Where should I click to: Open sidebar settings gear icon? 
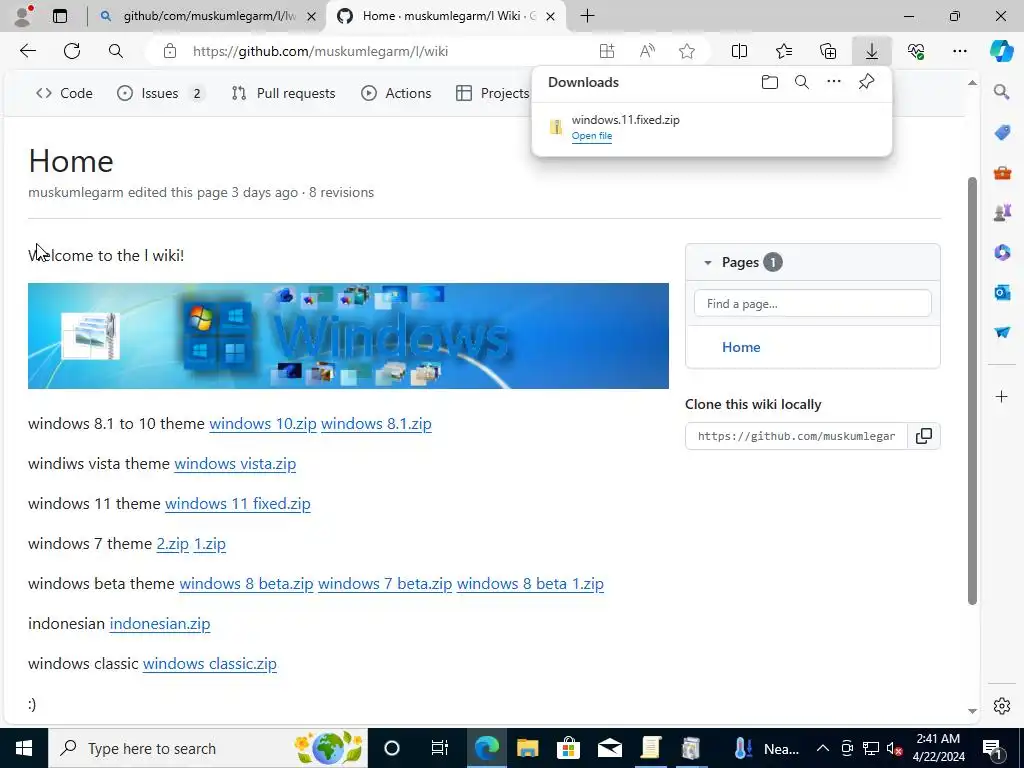tap(1002, 706)
